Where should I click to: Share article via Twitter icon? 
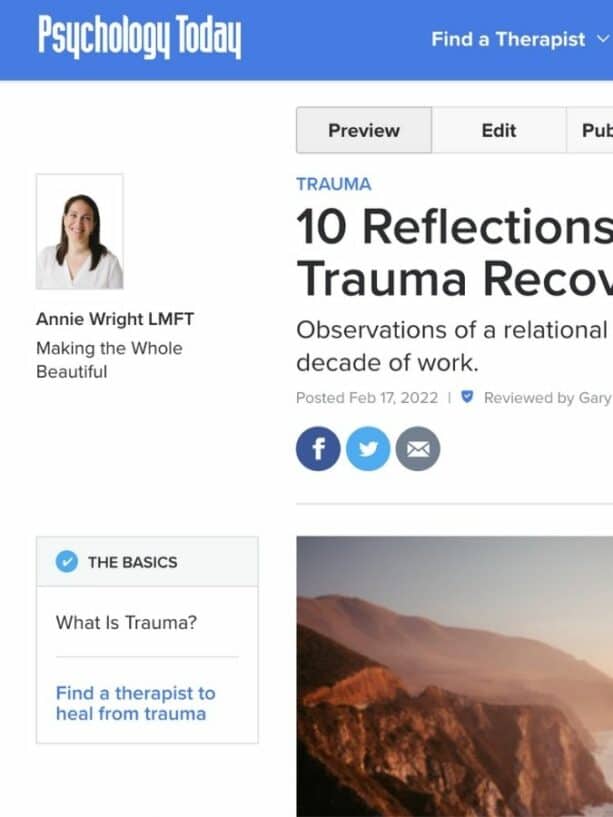point(368,449)
